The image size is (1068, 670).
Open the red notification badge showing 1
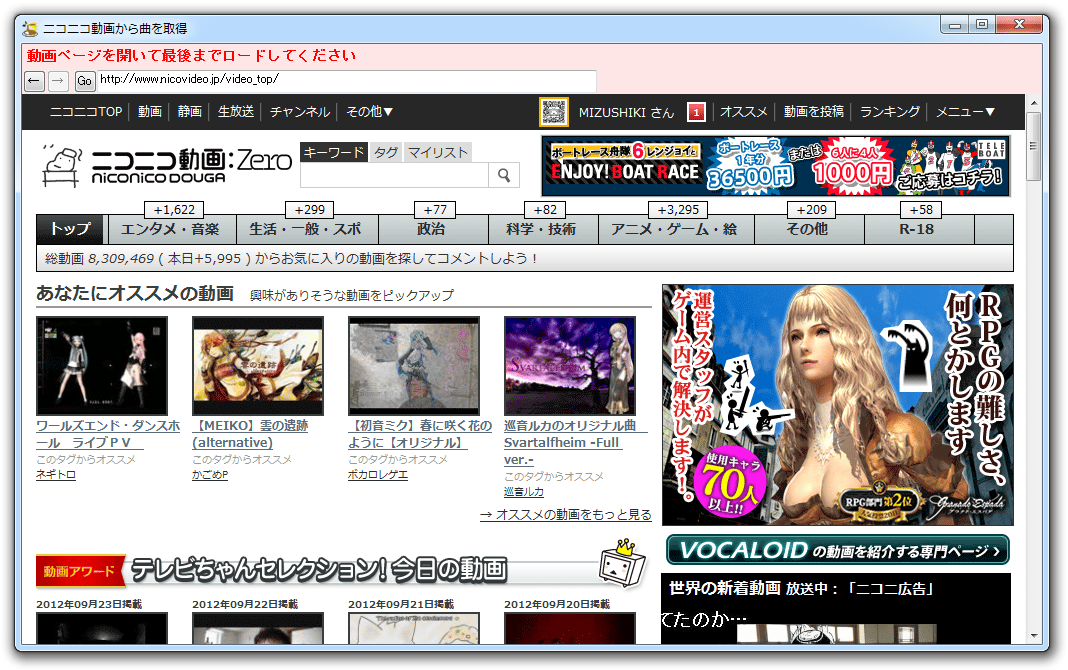(x=696, y=112)
